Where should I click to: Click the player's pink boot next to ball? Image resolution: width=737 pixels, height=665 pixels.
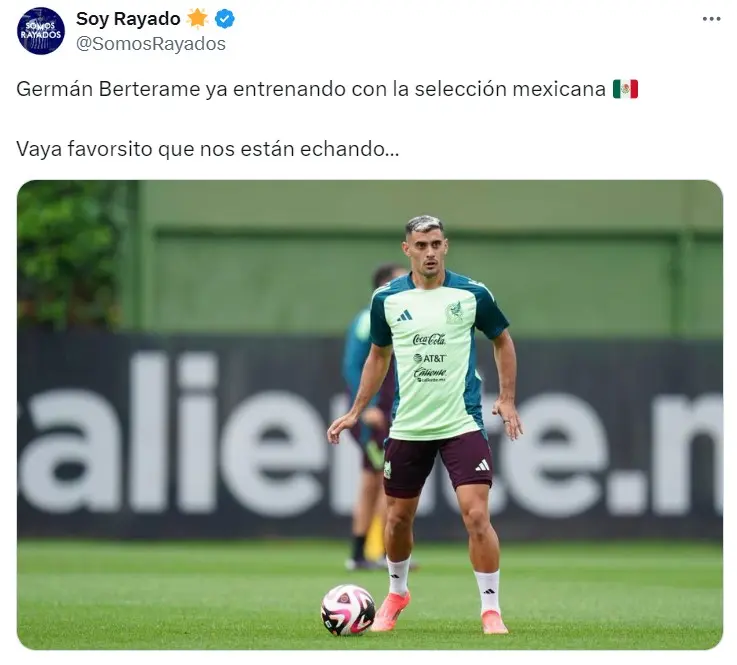point(390,611)
